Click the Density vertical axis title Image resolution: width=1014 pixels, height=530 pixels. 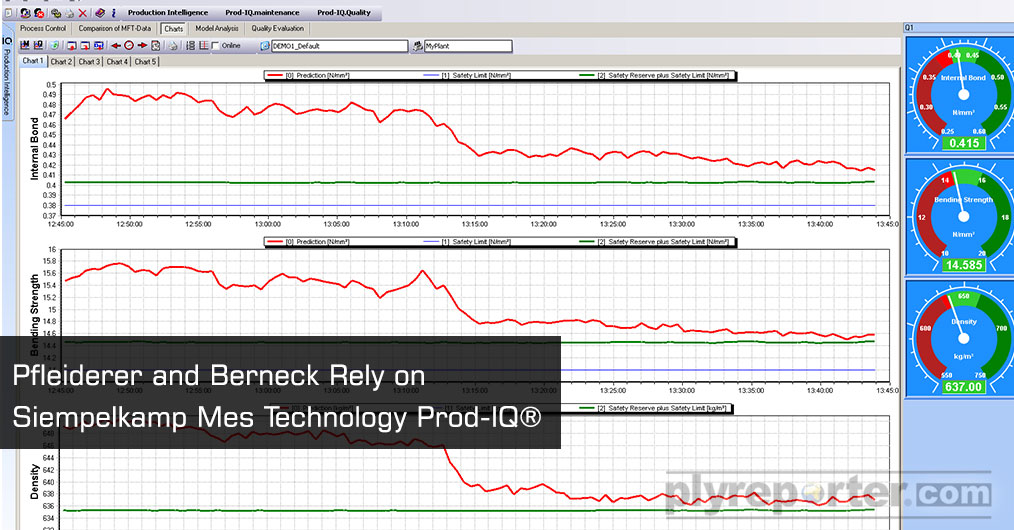pos(34,481)
